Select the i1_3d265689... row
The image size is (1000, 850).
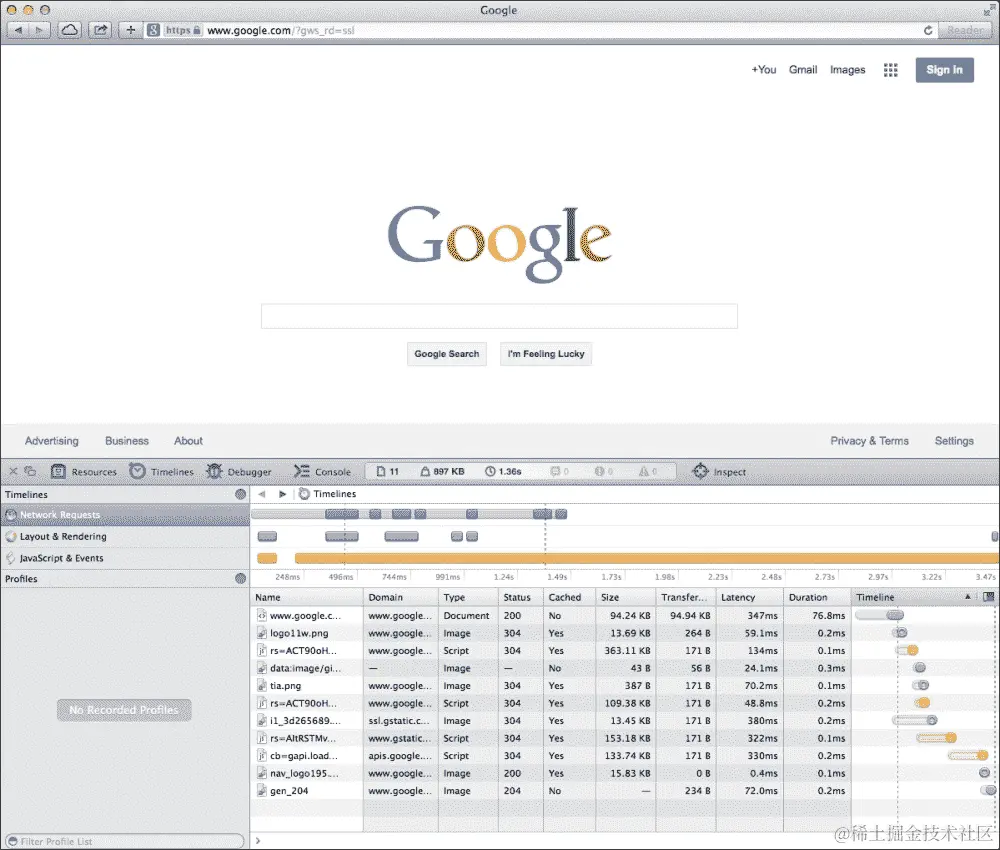[625, 721]
